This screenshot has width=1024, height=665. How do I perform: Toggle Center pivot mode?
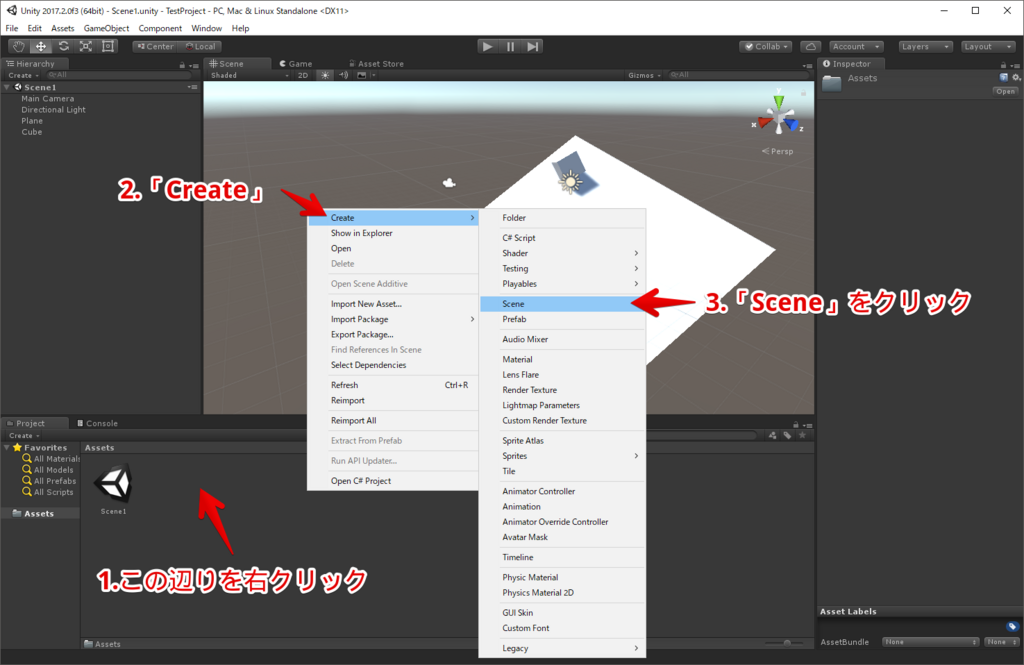click(155, 46)
